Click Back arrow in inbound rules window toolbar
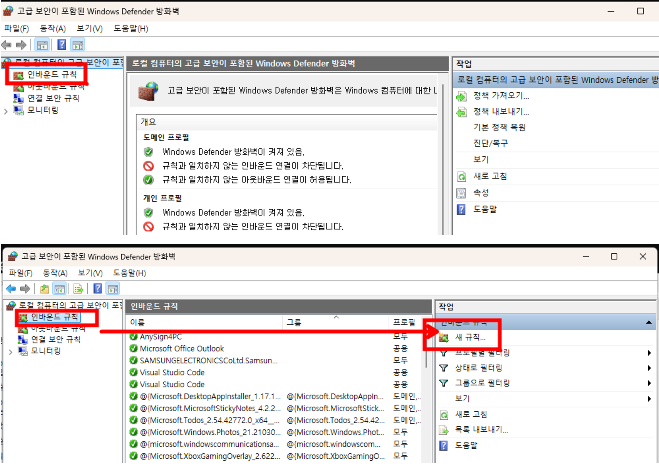Image resolution: width=659 pixels, height=467 pixels. pyautogui.click(x=11, y=288)
